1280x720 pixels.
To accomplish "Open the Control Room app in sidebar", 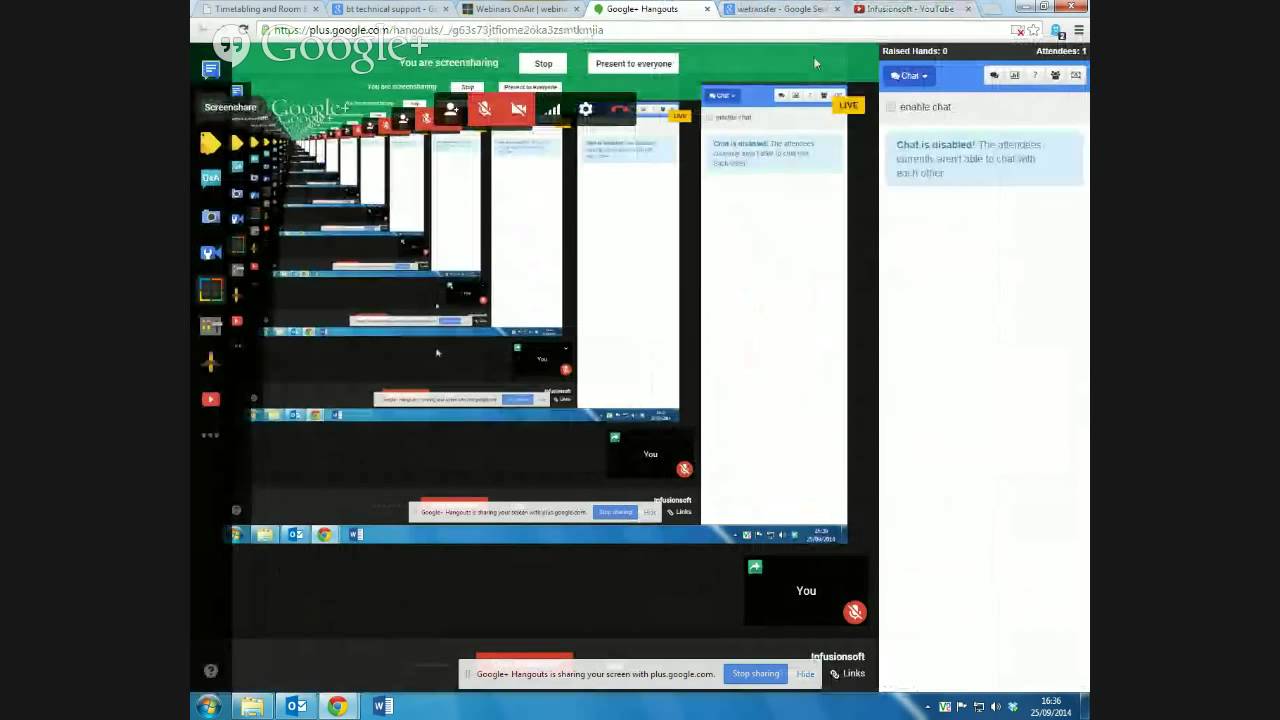I will 210,290.
